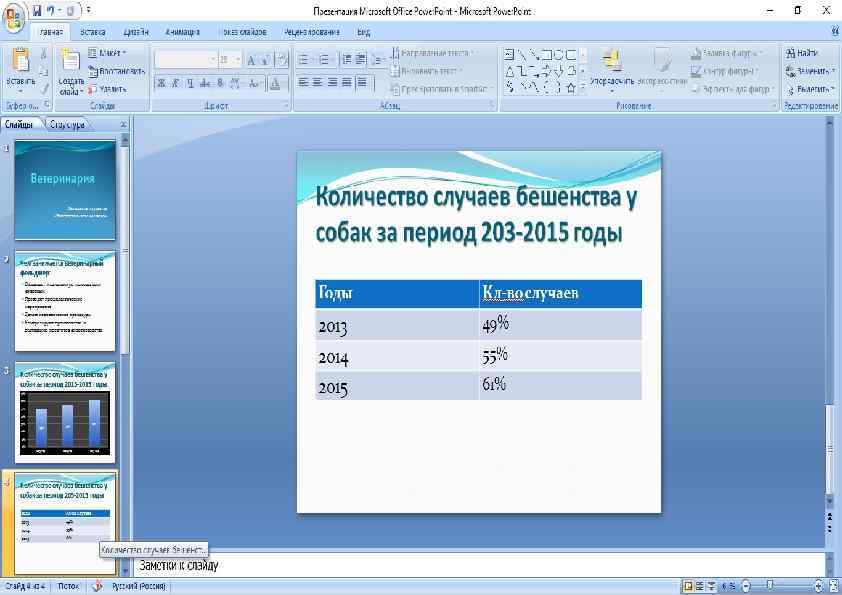
Task: Increase list indent level
Action: [x=361, y=60]
